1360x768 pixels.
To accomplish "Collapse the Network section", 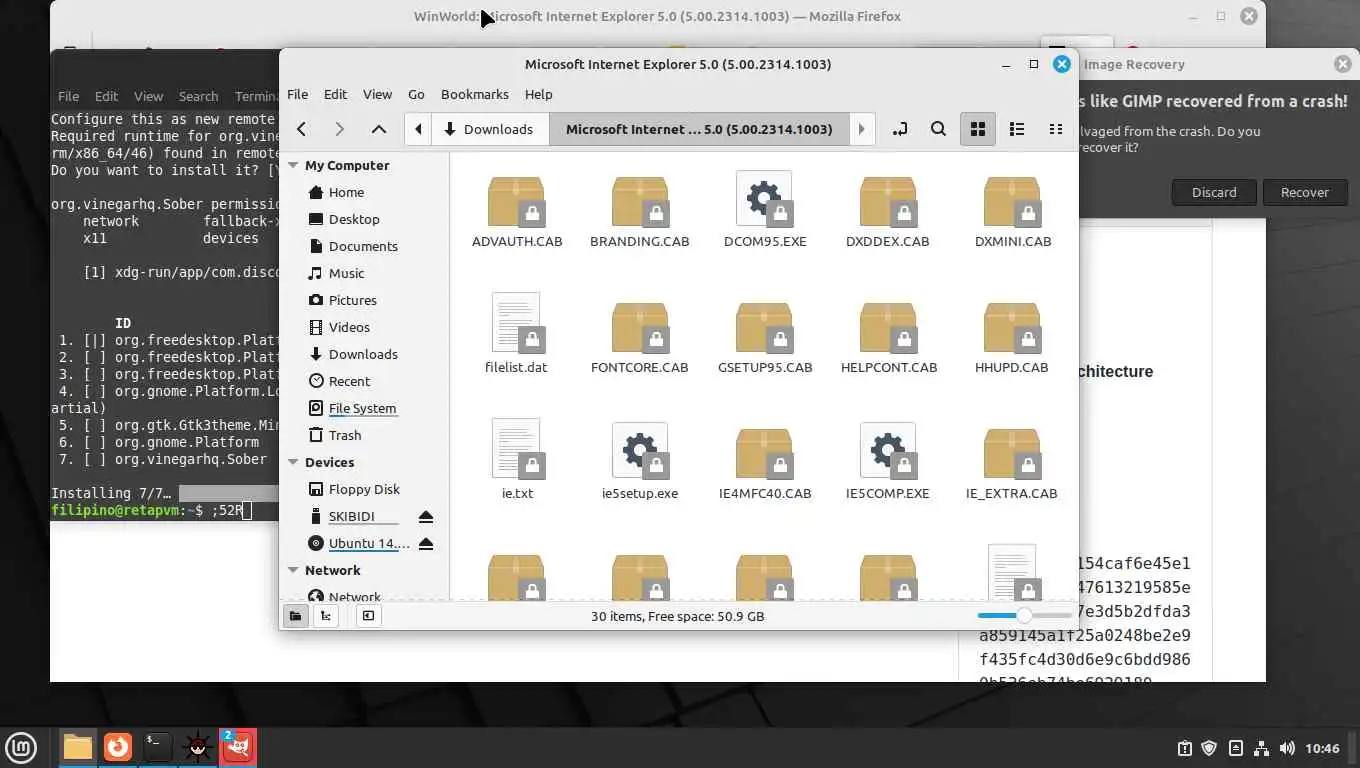I will click(x=294, y=571).
